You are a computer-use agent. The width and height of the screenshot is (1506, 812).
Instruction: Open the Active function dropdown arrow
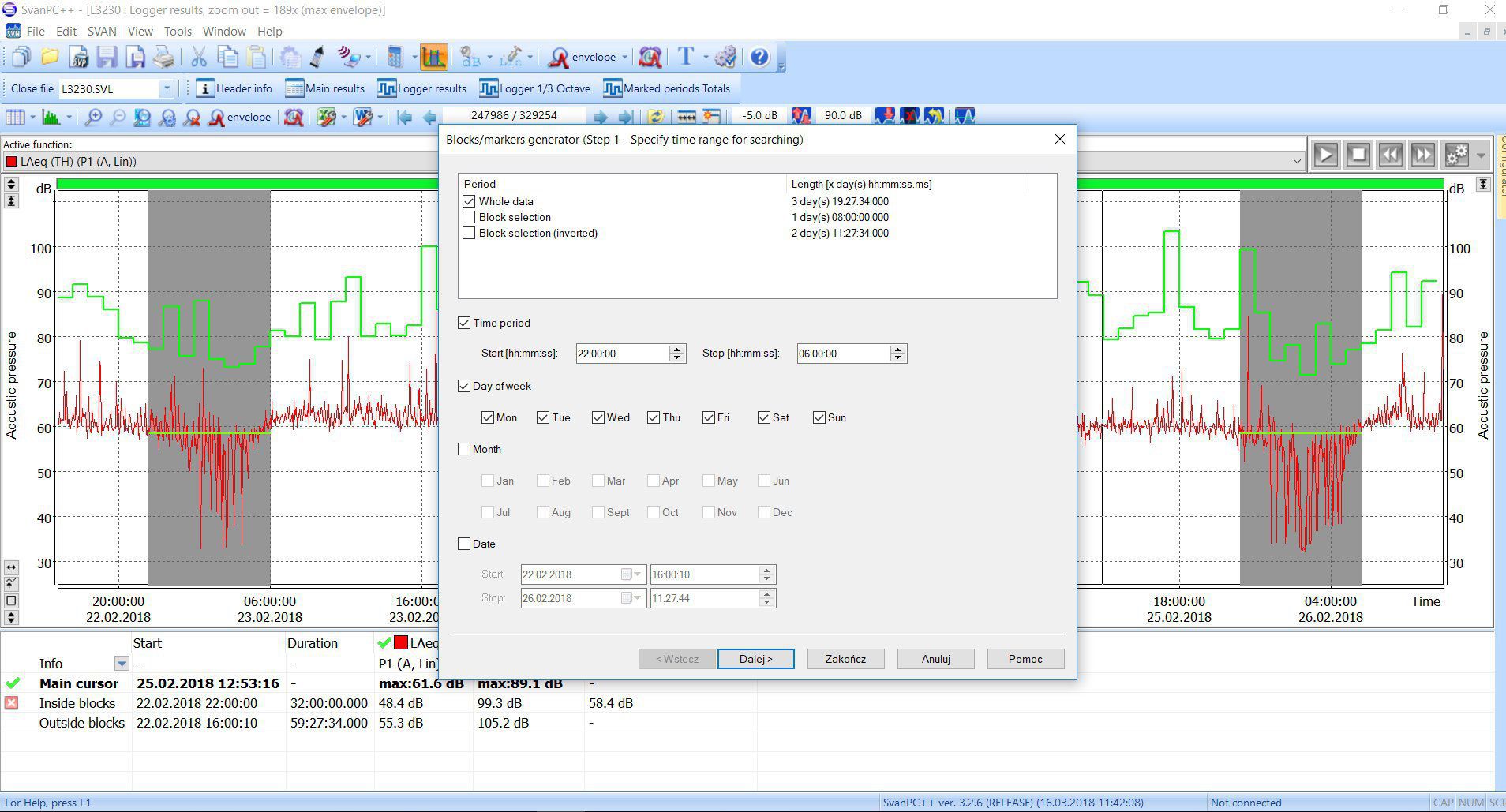(x=1296, y=162)
